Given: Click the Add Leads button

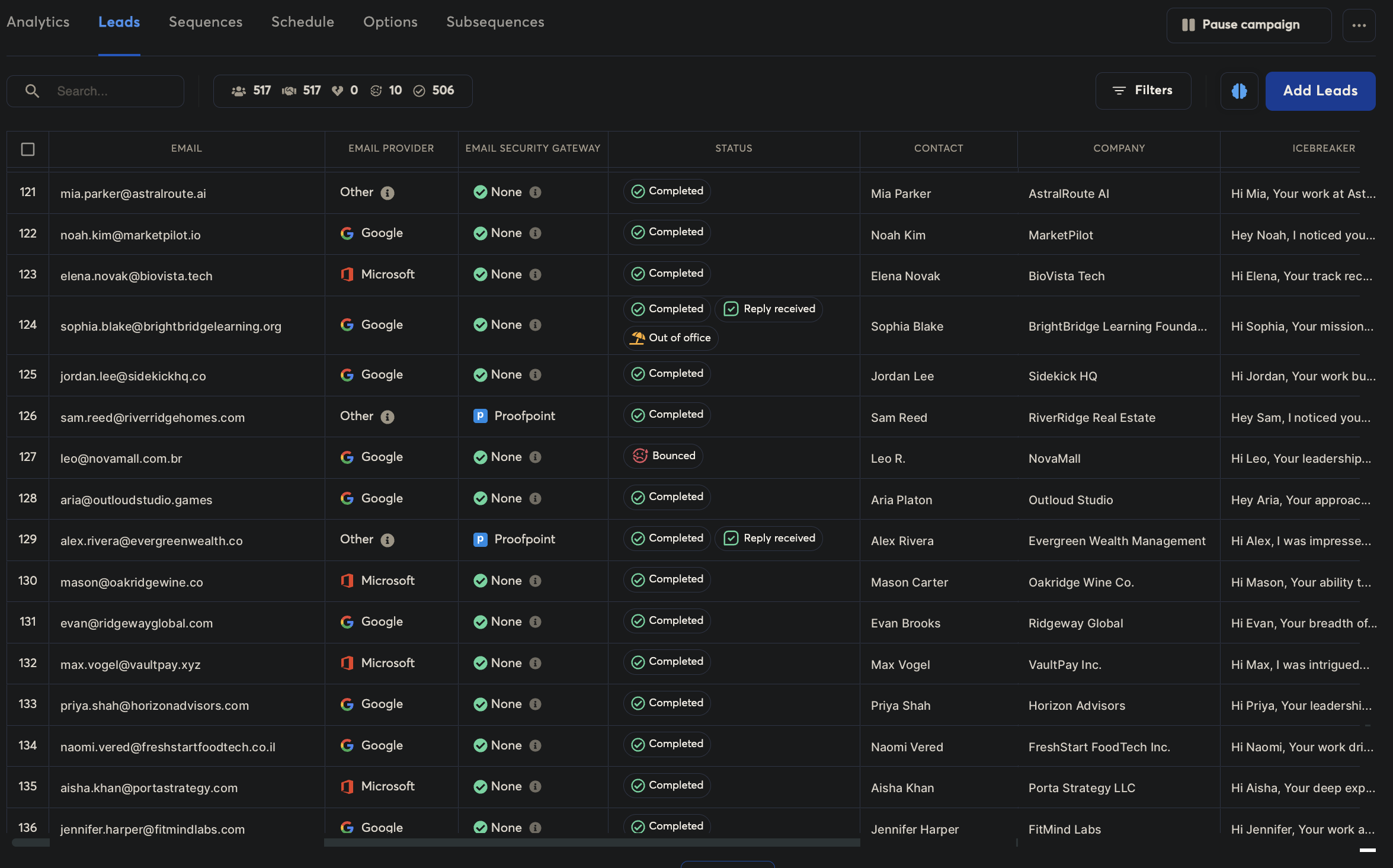Looking at the screenshot, I should pos(1320,91).
